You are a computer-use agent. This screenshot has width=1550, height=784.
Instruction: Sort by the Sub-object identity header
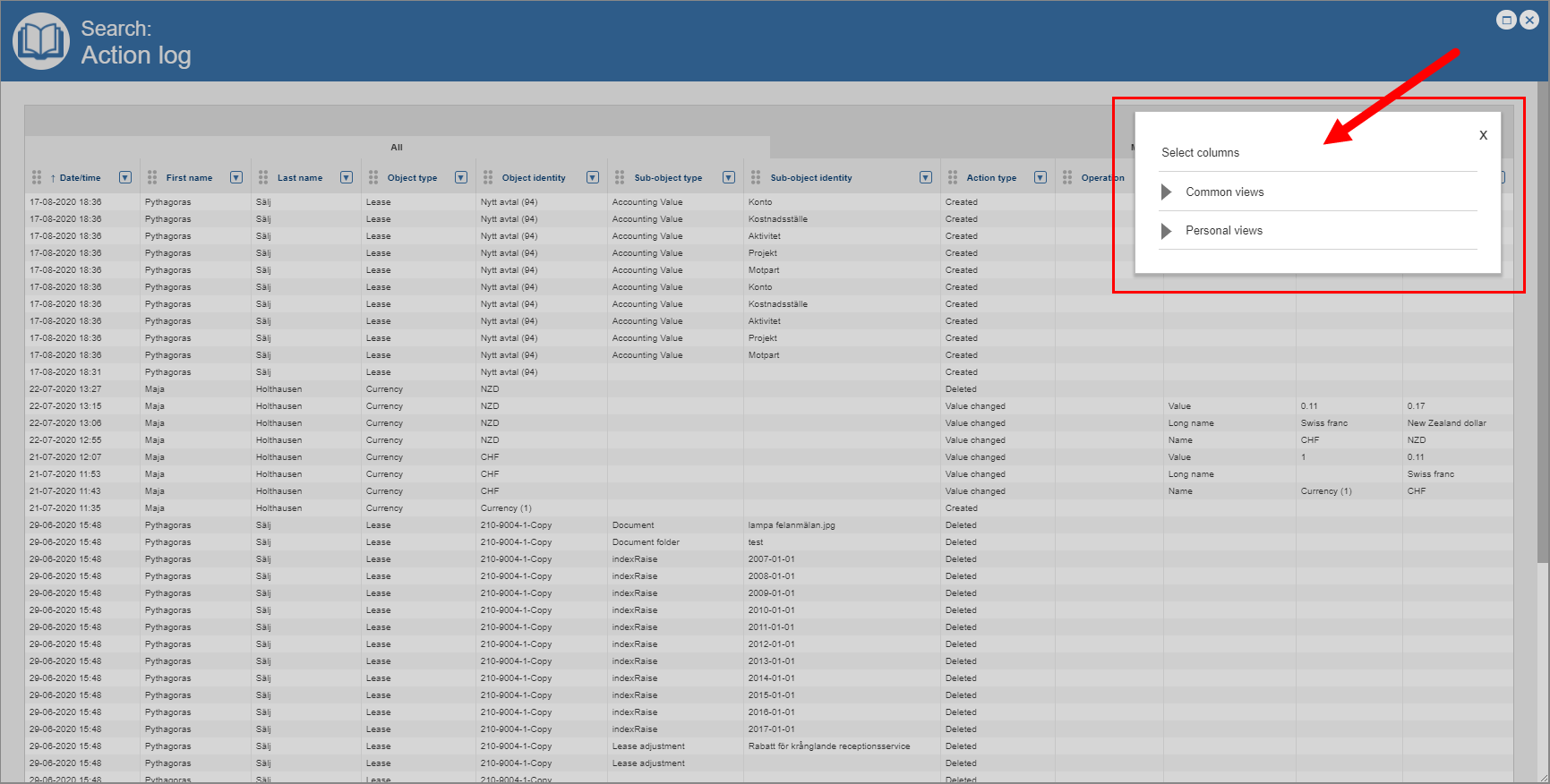pyautogui.click(x=811, y=178)
